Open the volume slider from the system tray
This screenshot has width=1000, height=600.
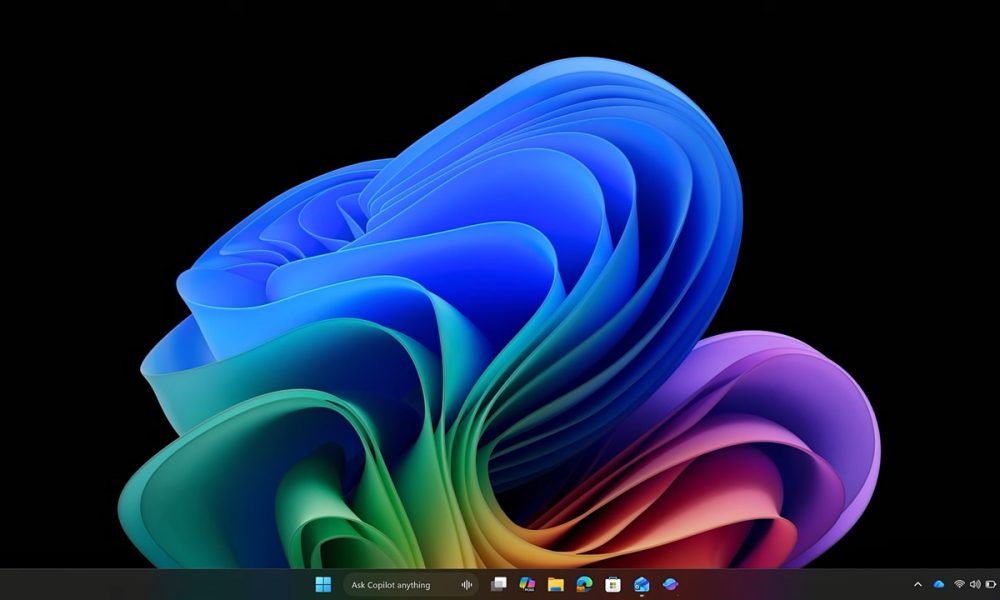click(x=975, y=585)
